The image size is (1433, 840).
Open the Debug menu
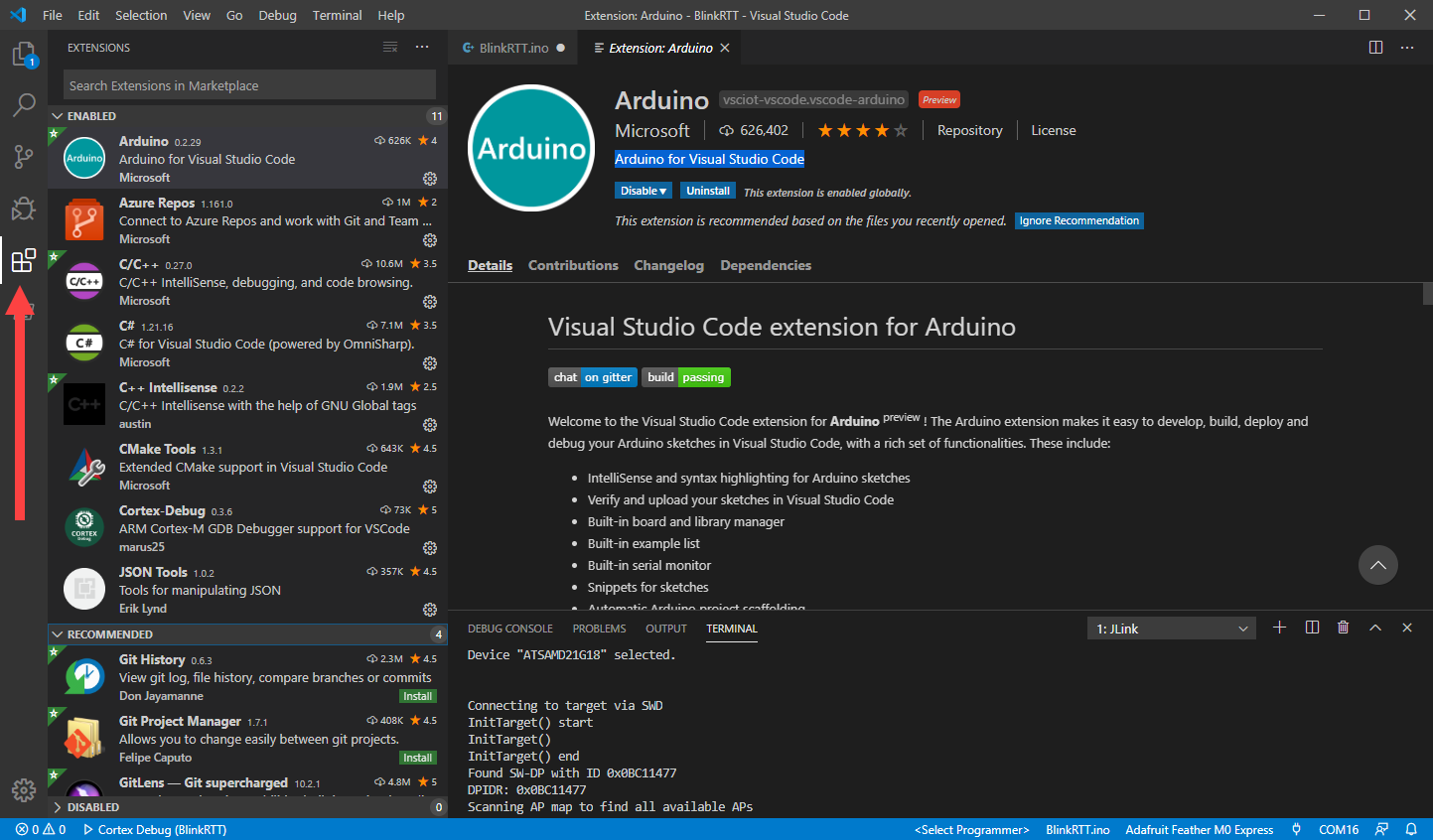click(277, 15)
